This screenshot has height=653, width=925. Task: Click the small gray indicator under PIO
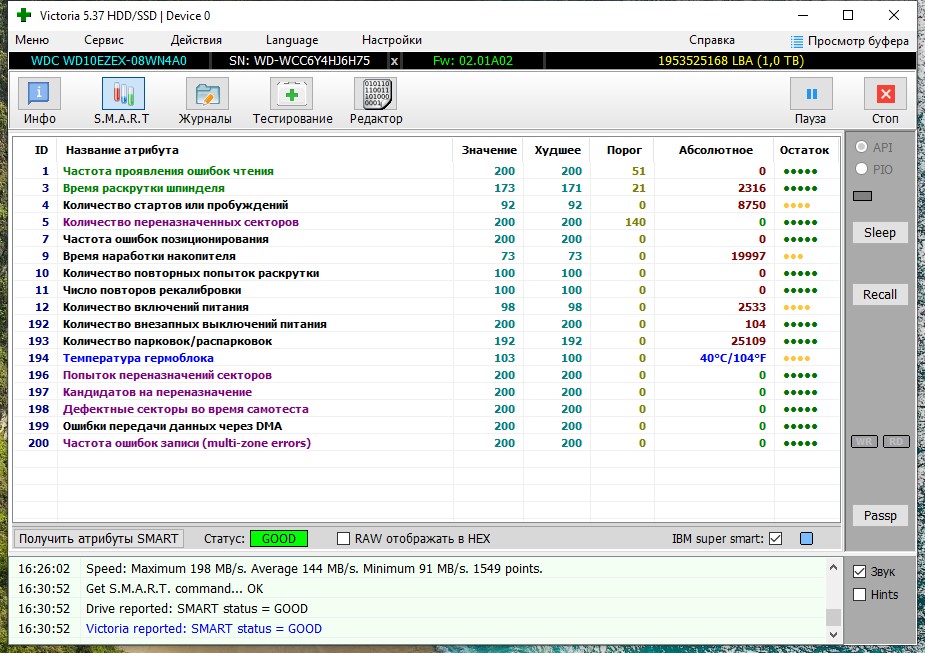tap(862, 196)
